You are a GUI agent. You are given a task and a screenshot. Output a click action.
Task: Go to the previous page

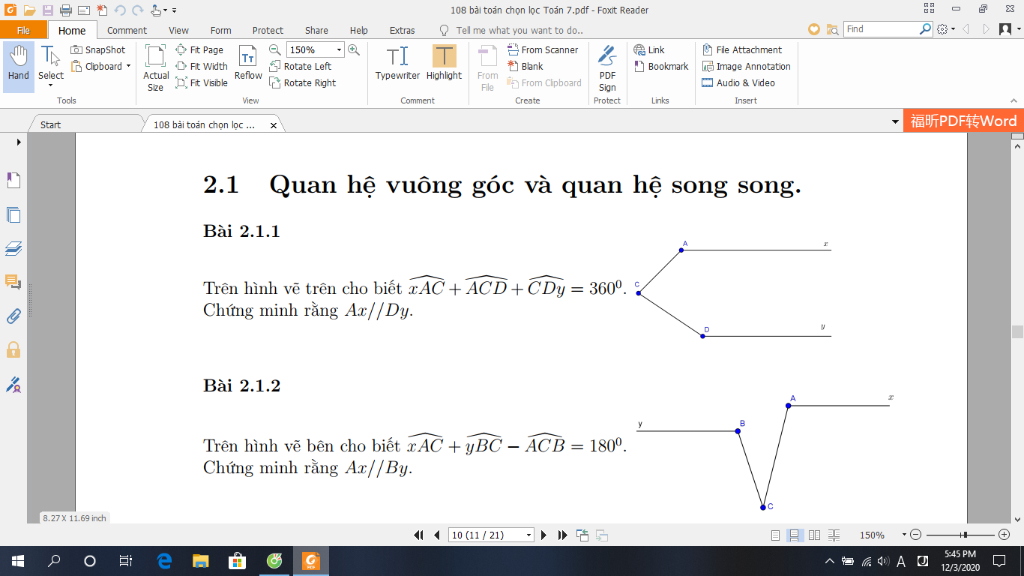click(437, 536)
